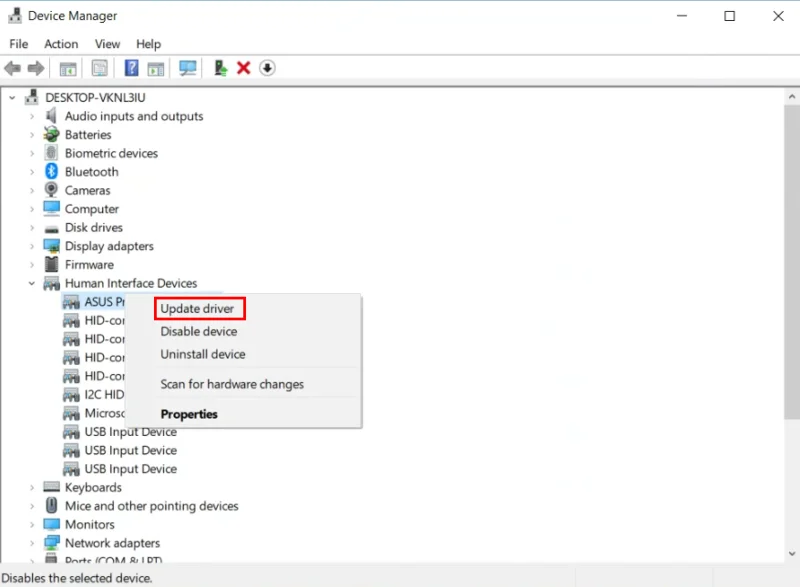Click the Forward navigation arrow
The image size is (800, 587).
(x=37, y=68)
